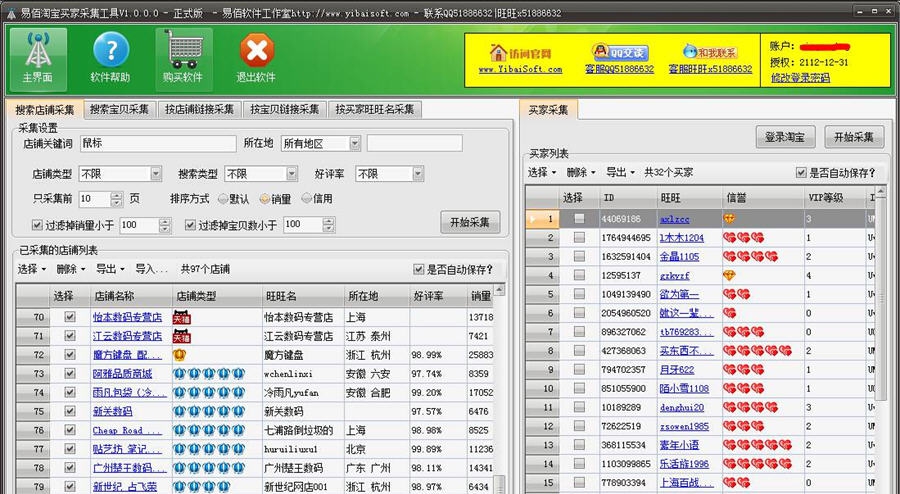Click 销量小于 value stepper arrows
This screenshot has width=900, height=494.
point(165,225)
